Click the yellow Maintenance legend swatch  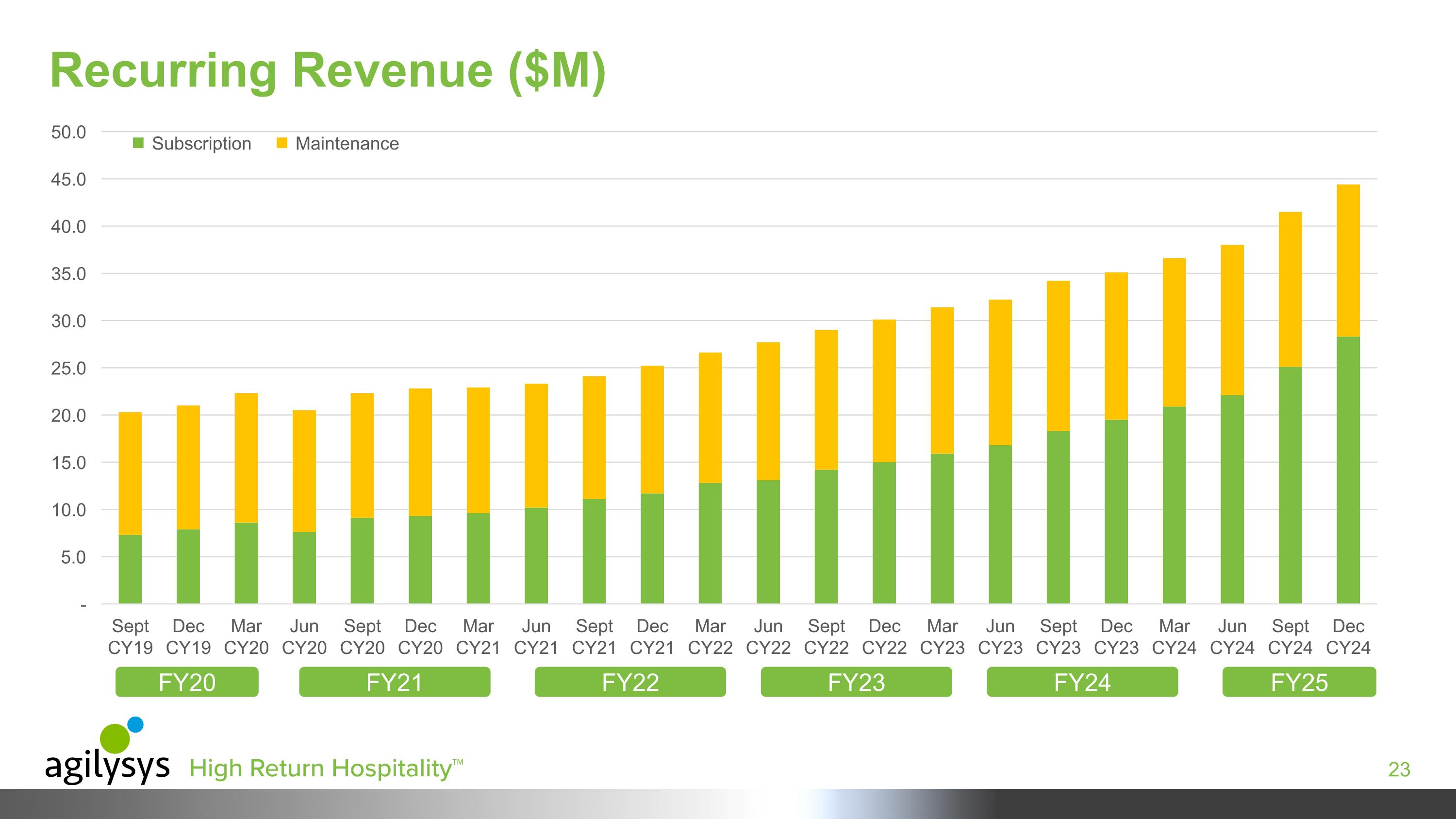tap(281, 143)
